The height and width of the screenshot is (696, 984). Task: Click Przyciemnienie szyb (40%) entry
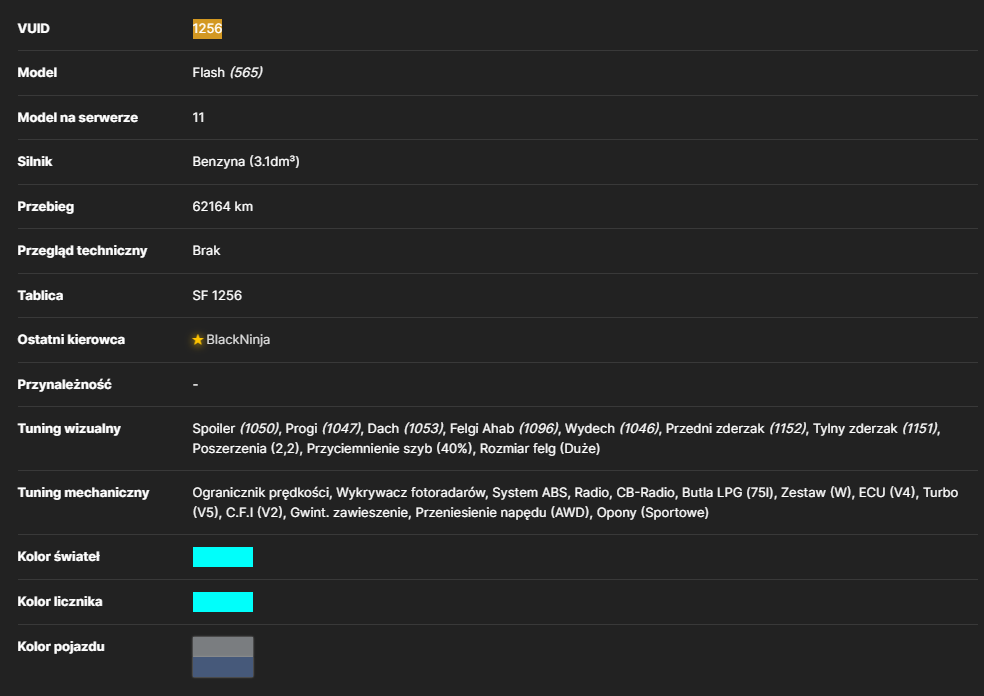coord(389,449)
